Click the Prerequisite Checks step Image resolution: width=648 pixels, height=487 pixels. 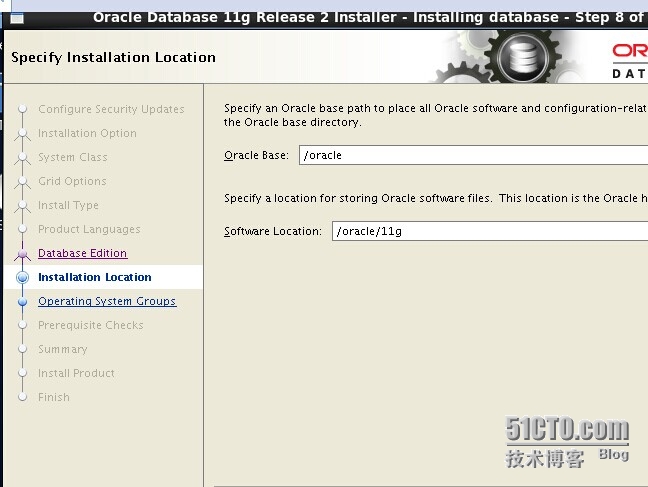tap(91, 325)
